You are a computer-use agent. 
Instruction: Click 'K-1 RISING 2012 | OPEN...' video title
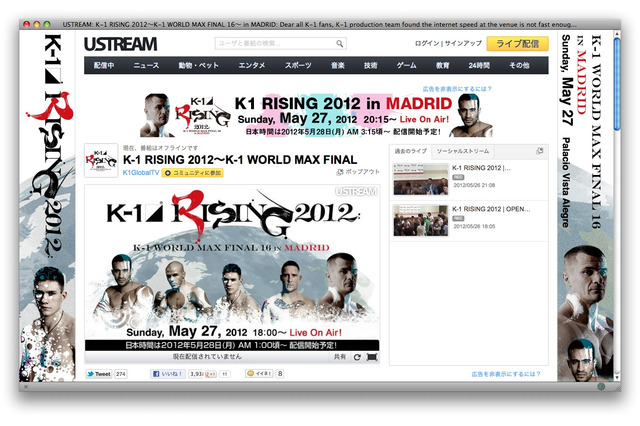click(491, 209)
